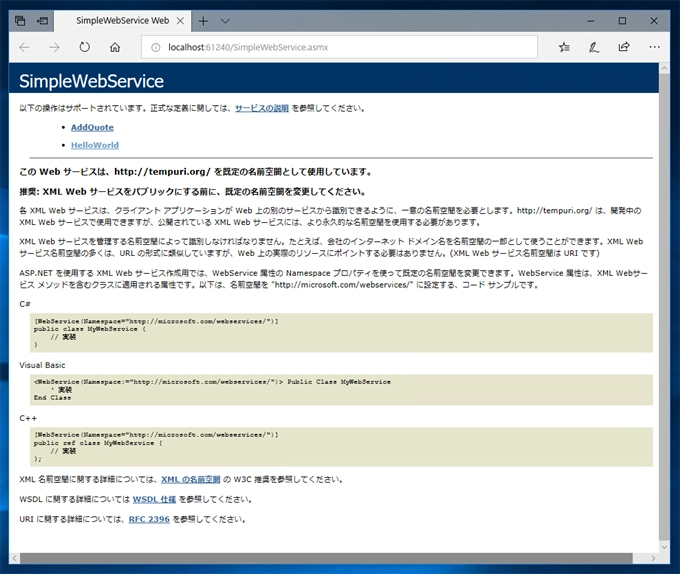Share this page icon
This screenshot has width=680, height=574.
[x=624, y=47]
